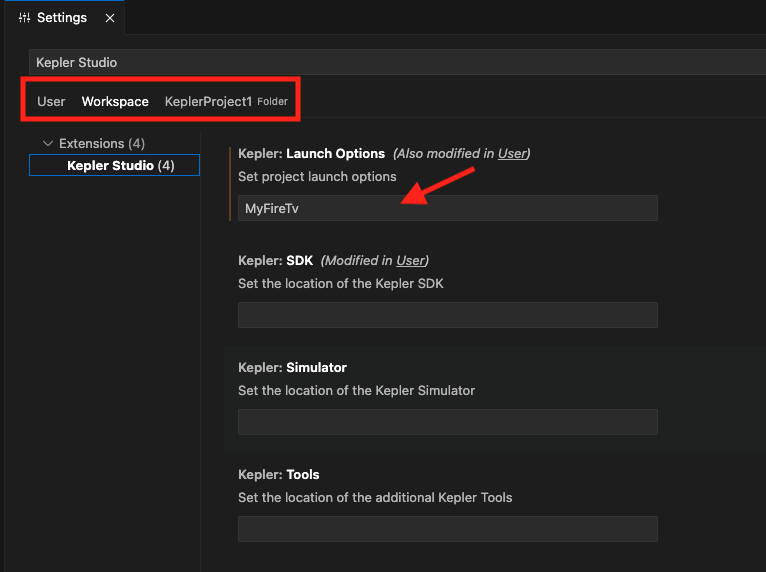Select the Kepler: Launch Options setting title
This screenshot has height=572, width=766.
[x=311, y=154]
